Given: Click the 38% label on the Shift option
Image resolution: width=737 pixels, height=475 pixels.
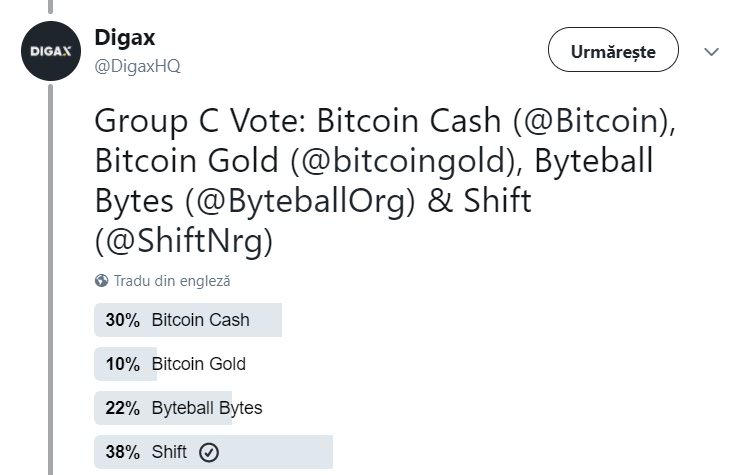Looking at the screenshot, I should click(123, 452).
